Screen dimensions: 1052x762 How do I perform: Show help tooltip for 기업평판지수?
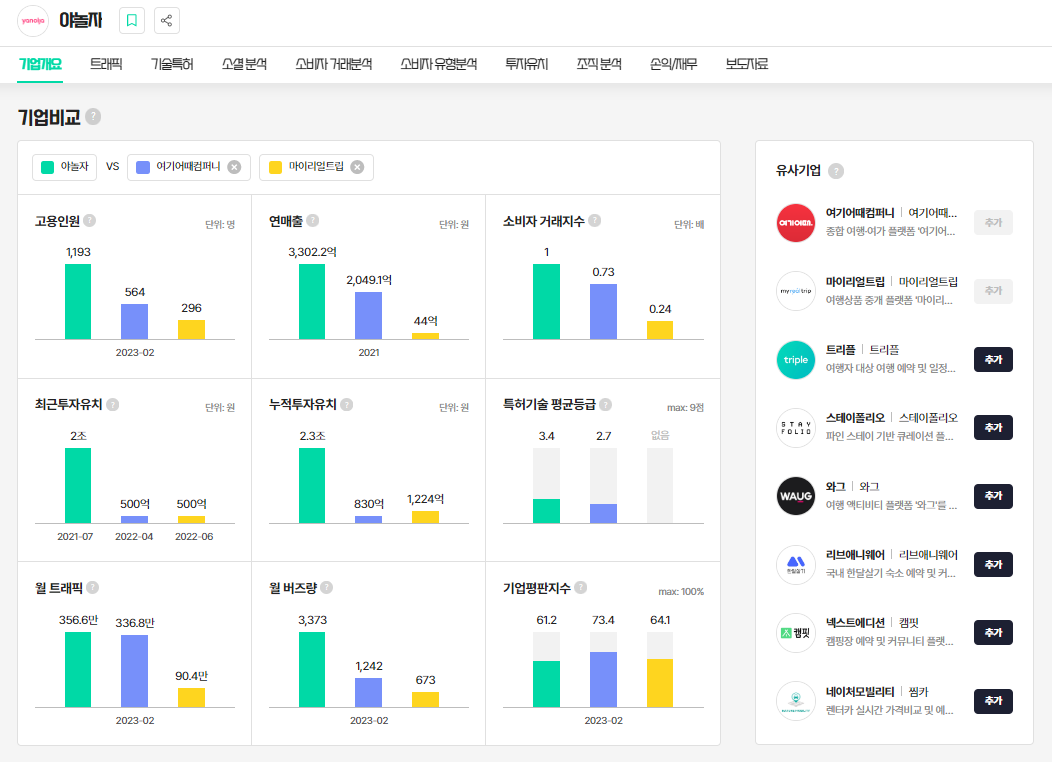click(581, 587)
